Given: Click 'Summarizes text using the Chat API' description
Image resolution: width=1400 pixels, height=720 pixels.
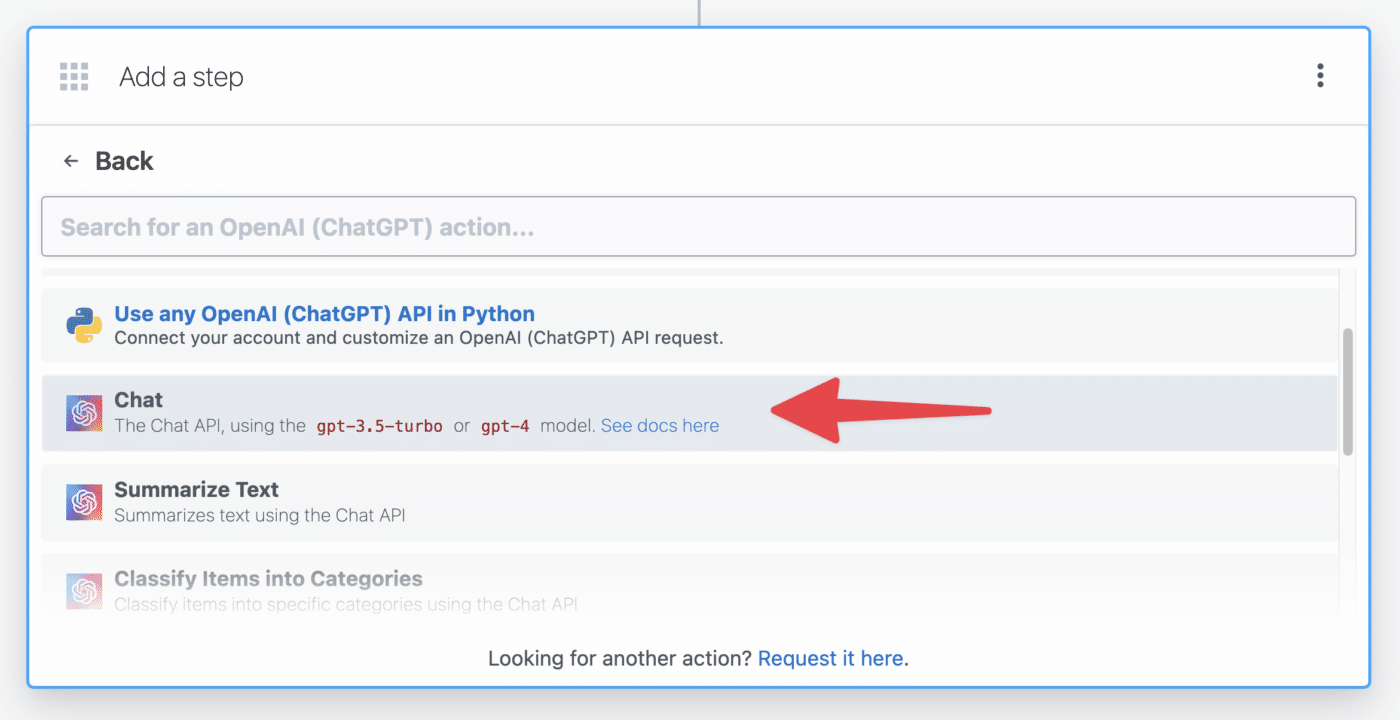Looking at the screenshot, I should (x=260, y=515).
